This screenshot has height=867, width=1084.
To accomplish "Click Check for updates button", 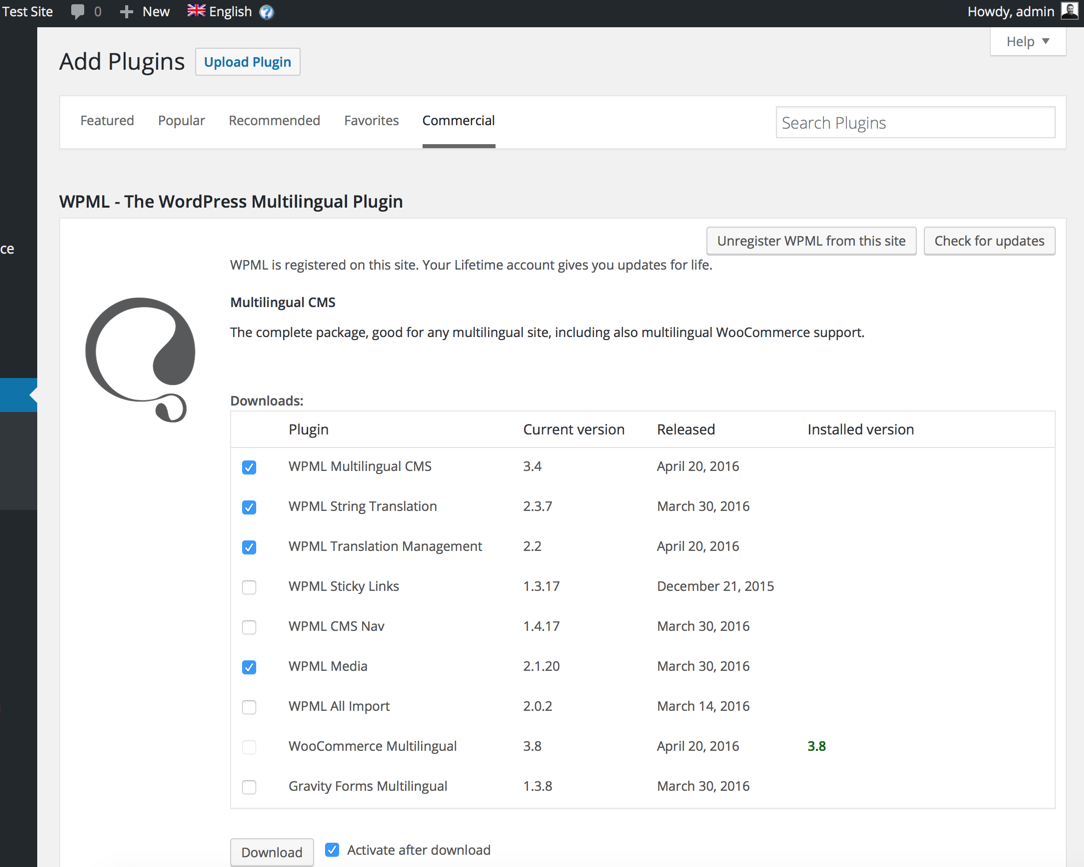I will 989,241.
